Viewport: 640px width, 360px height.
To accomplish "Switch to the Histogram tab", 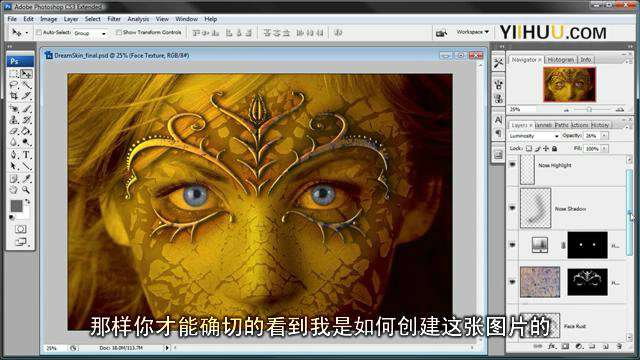I will tap(560, 60).
